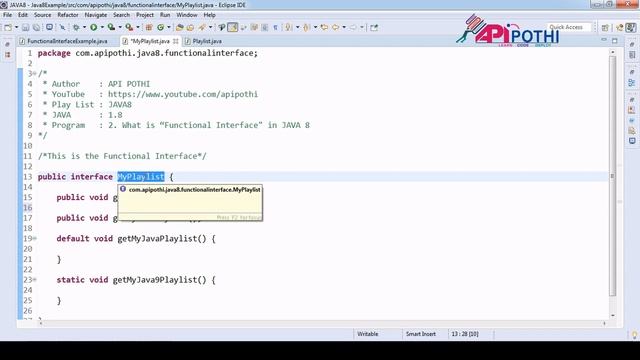Open the Run menu

tap(165, 15)
